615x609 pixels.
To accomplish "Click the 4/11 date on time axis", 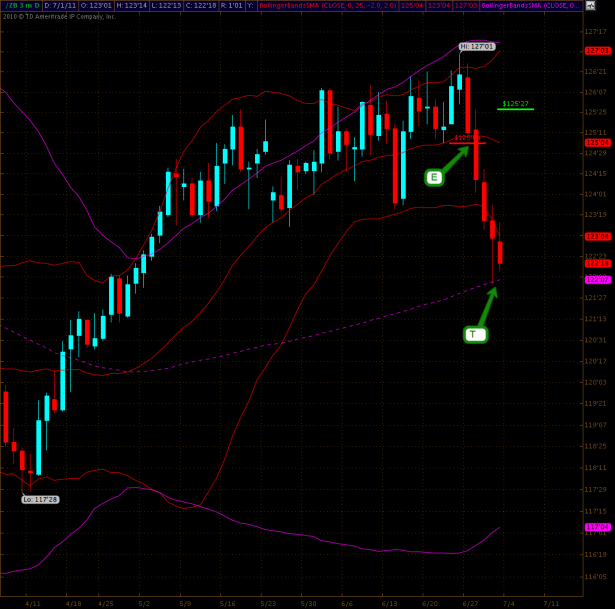I will (33, 603).
